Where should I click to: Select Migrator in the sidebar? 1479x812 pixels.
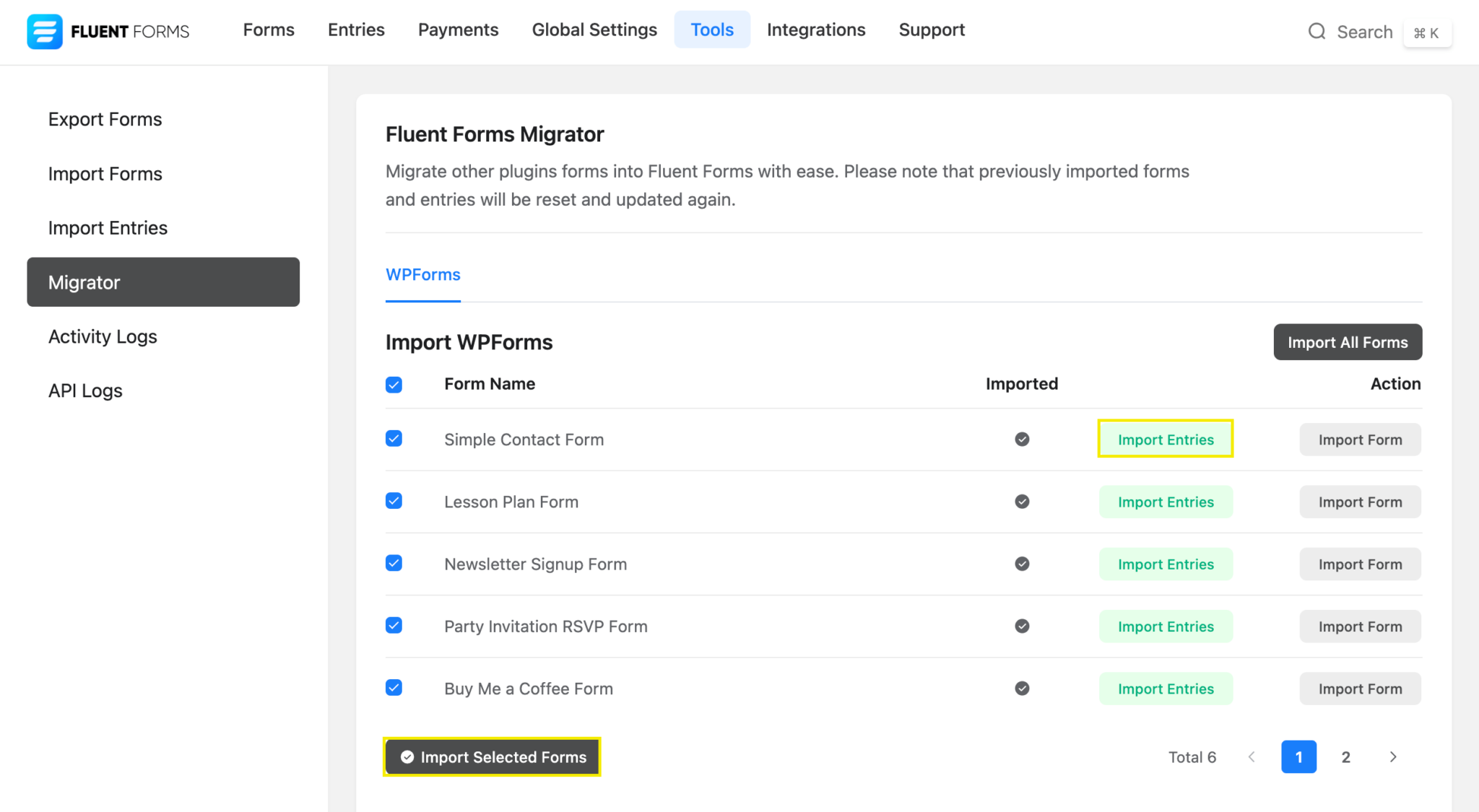point(84,282)
